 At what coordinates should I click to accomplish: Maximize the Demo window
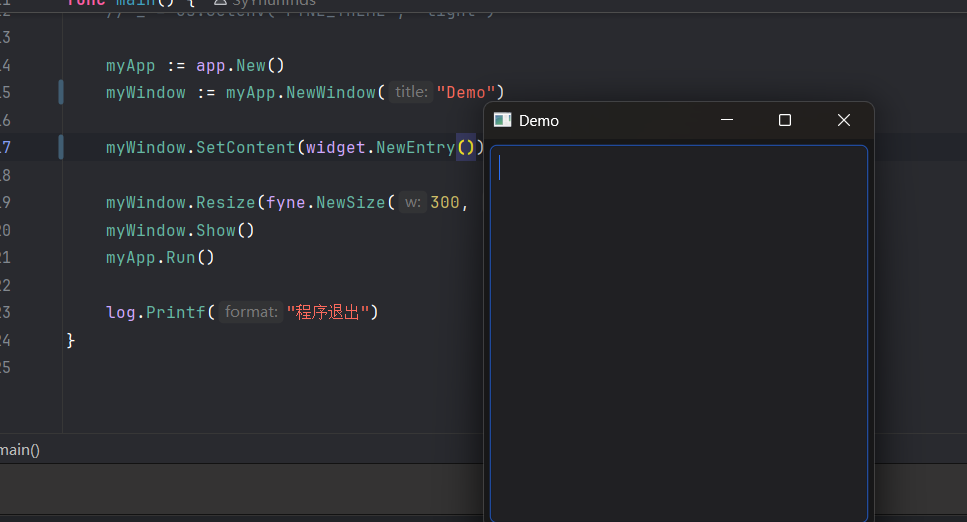tap(785, 120)
